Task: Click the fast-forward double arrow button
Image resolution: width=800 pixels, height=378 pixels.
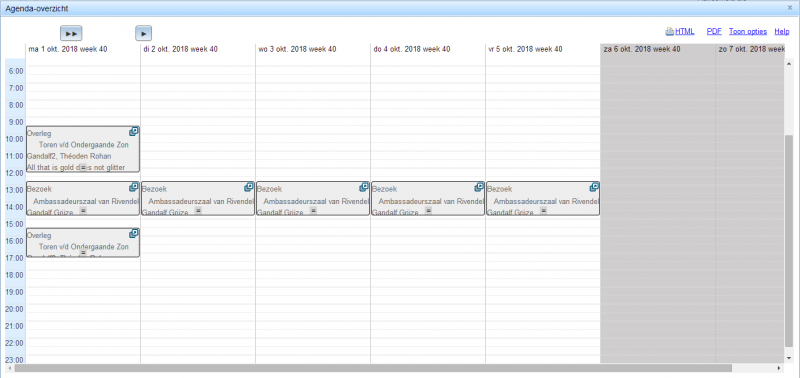Action: pos(71,33)
